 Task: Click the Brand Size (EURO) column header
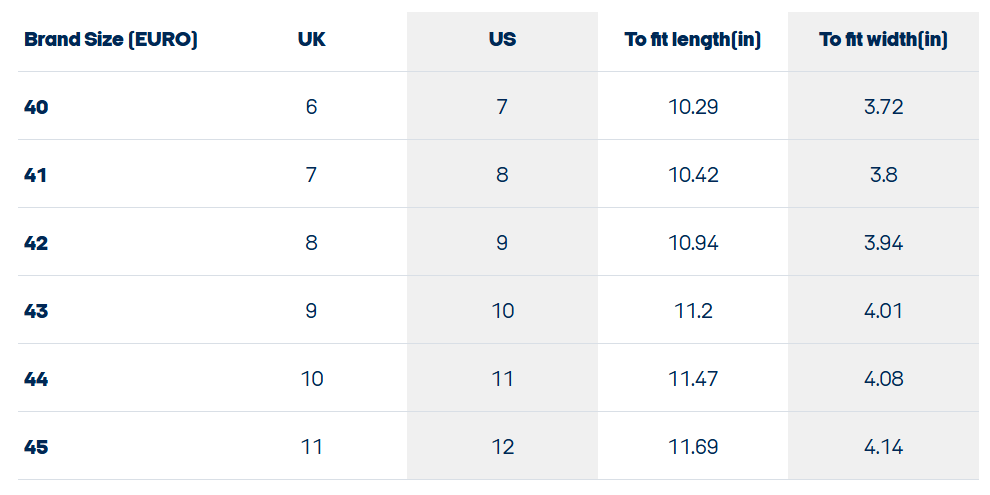point(111,40)
